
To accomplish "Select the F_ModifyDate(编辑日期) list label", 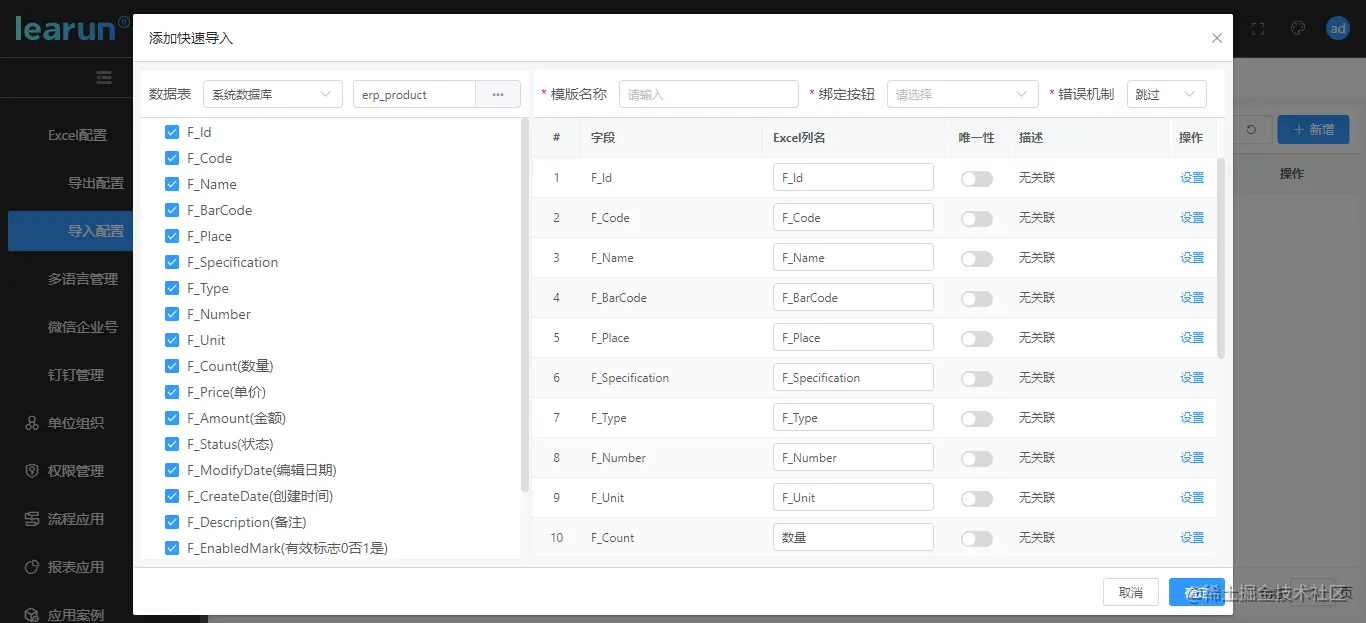I will (x=261, y=470).
